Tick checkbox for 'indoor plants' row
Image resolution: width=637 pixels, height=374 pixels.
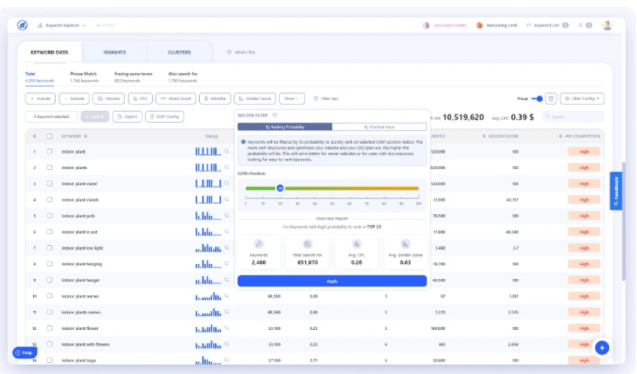(x=50, y=167)
